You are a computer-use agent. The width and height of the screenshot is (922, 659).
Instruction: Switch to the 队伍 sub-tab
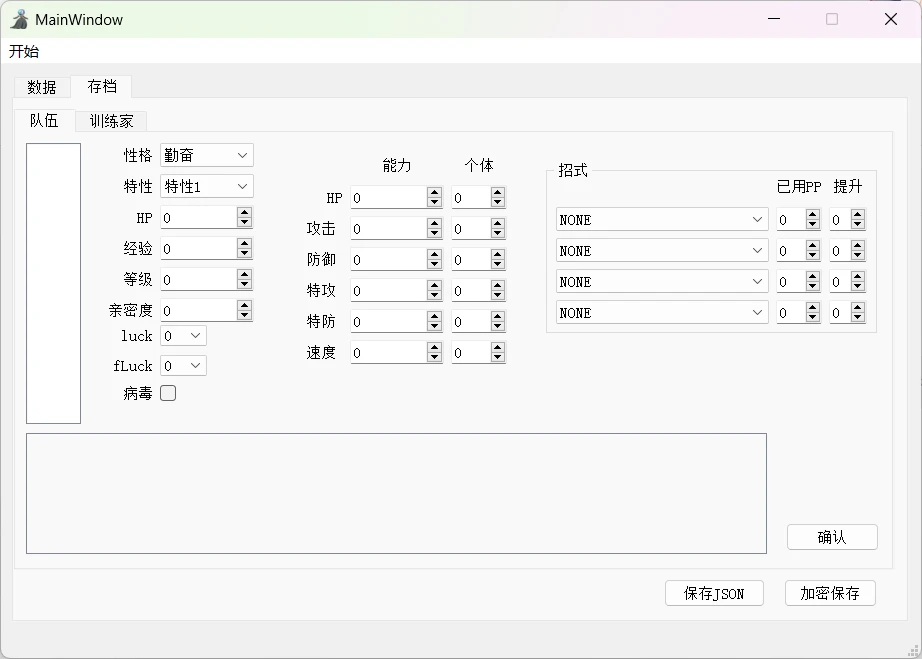(44, 121)
